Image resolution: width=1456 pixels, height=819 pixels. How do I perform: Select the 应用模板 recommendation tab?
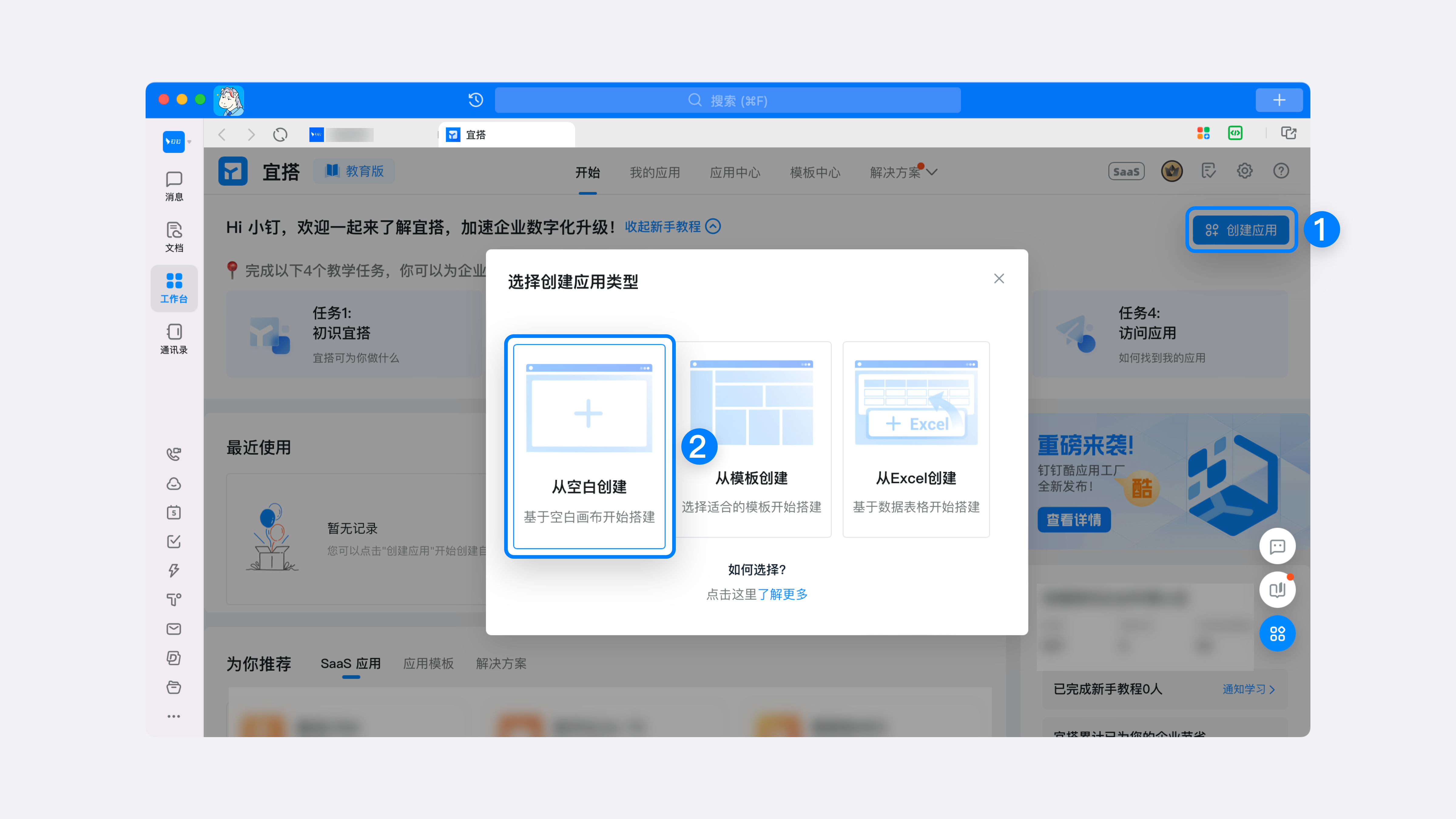pos(428,664)
